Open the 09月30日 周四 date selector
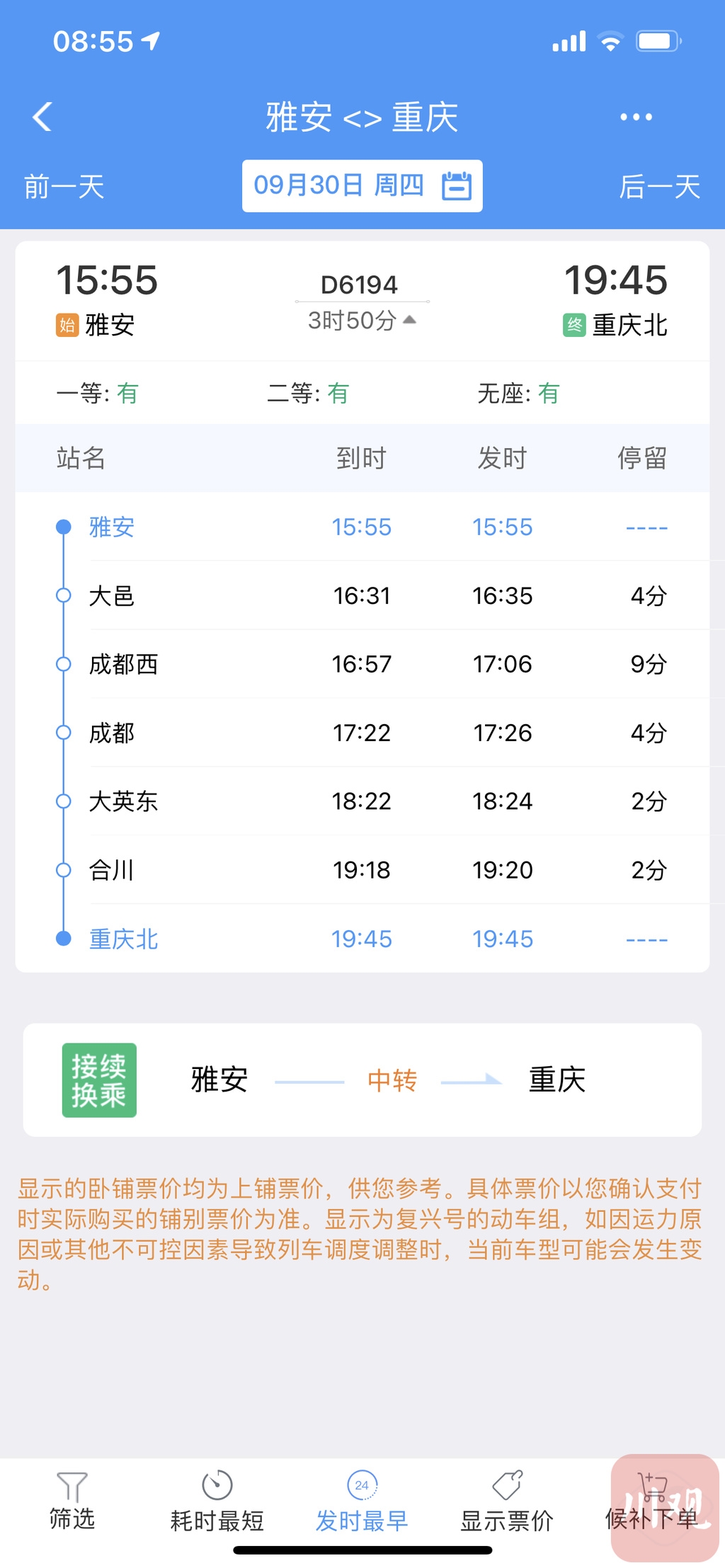The width and height of the screenshot is (725, 1568). point(339,185)
